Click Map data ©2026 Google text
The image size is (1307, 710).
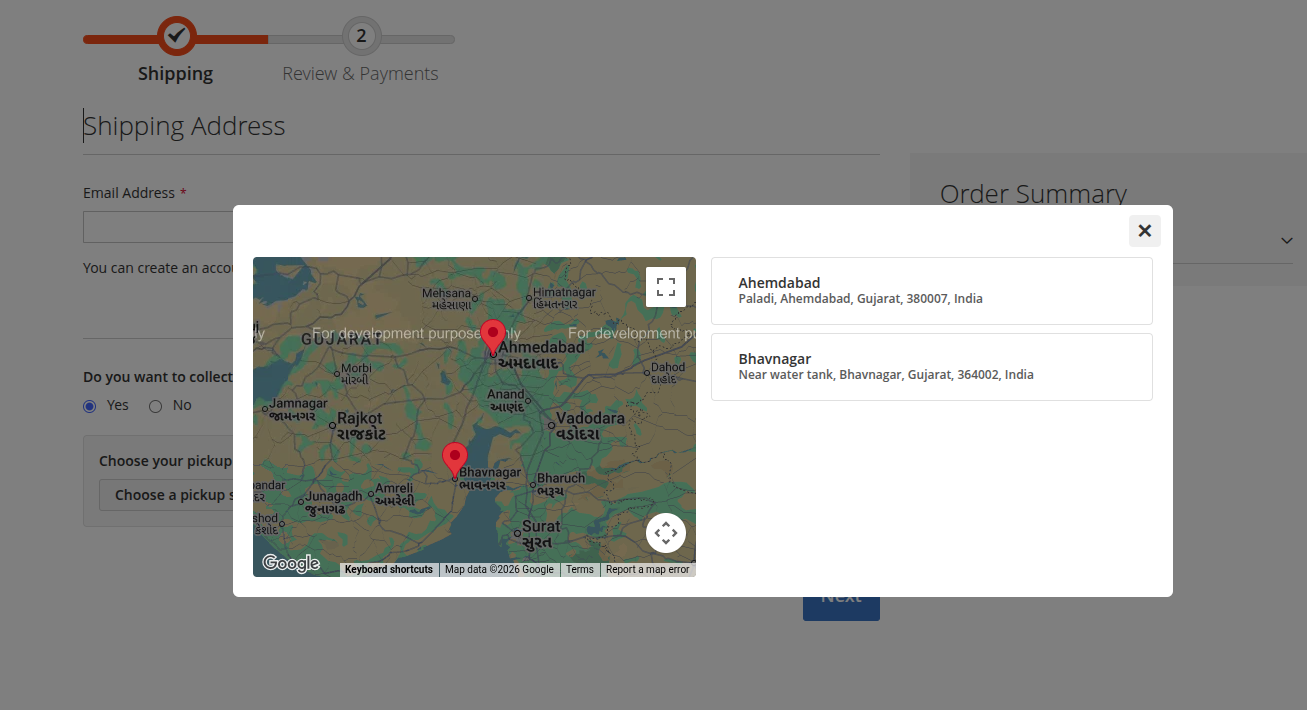[x=499, y=570]
